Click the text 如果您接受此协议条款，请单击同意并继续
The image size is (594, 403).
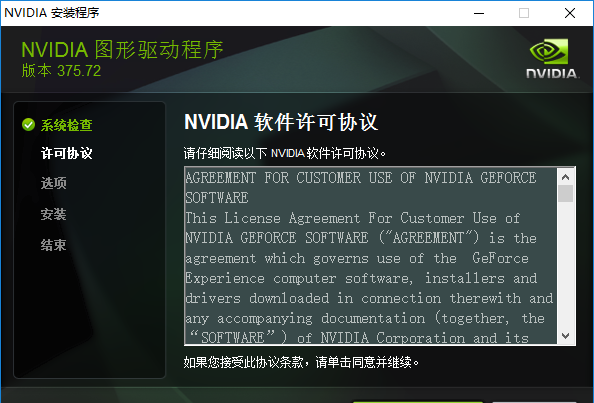pos(302,362)
